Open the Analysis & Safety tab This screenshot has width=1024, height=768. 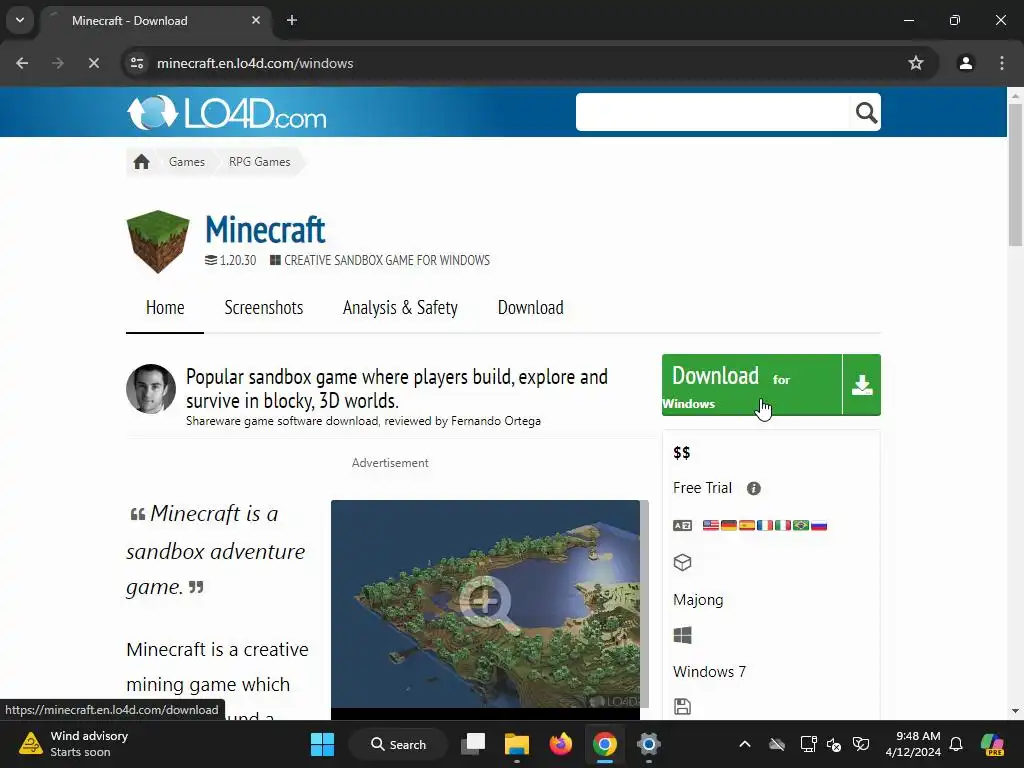coord(400,308)
